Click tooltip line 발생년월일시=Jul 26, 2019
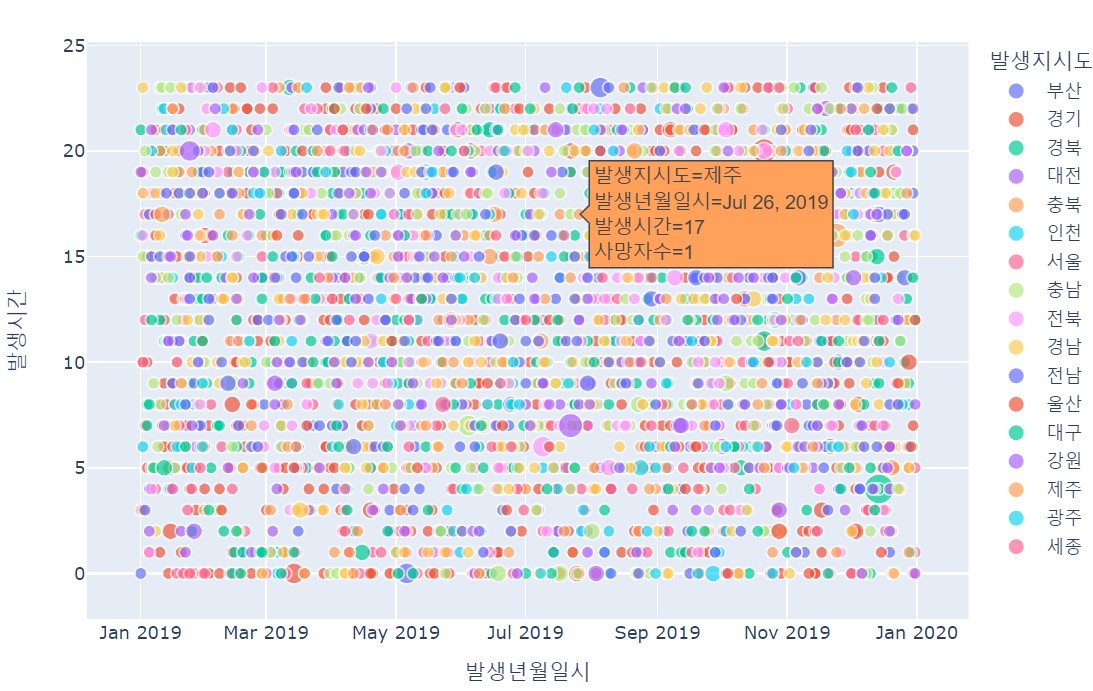This screenshot has height=691, width=1093. point(711,202)
